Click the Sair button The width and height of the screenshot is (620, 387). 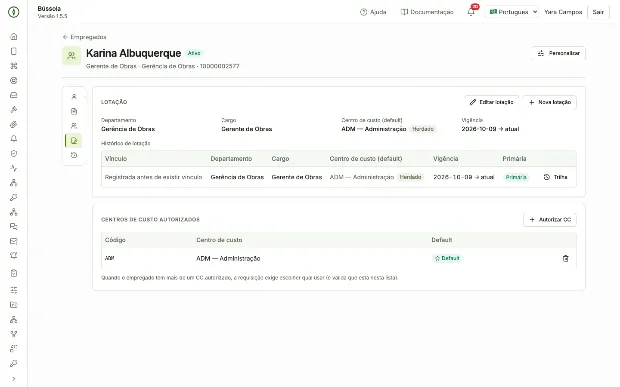pyautogui.click(x=598, y=12)
